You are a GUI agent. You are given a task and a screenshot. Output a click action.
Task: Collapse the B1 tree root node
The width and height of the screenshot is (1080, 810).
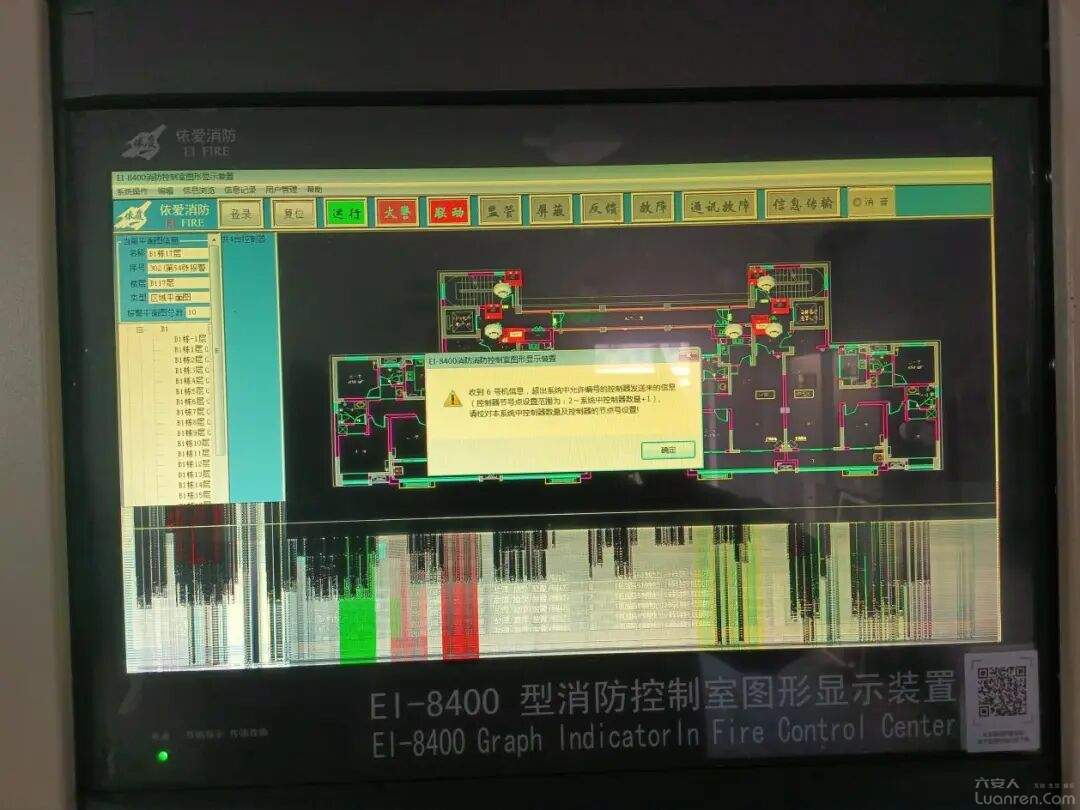(140, 329)
